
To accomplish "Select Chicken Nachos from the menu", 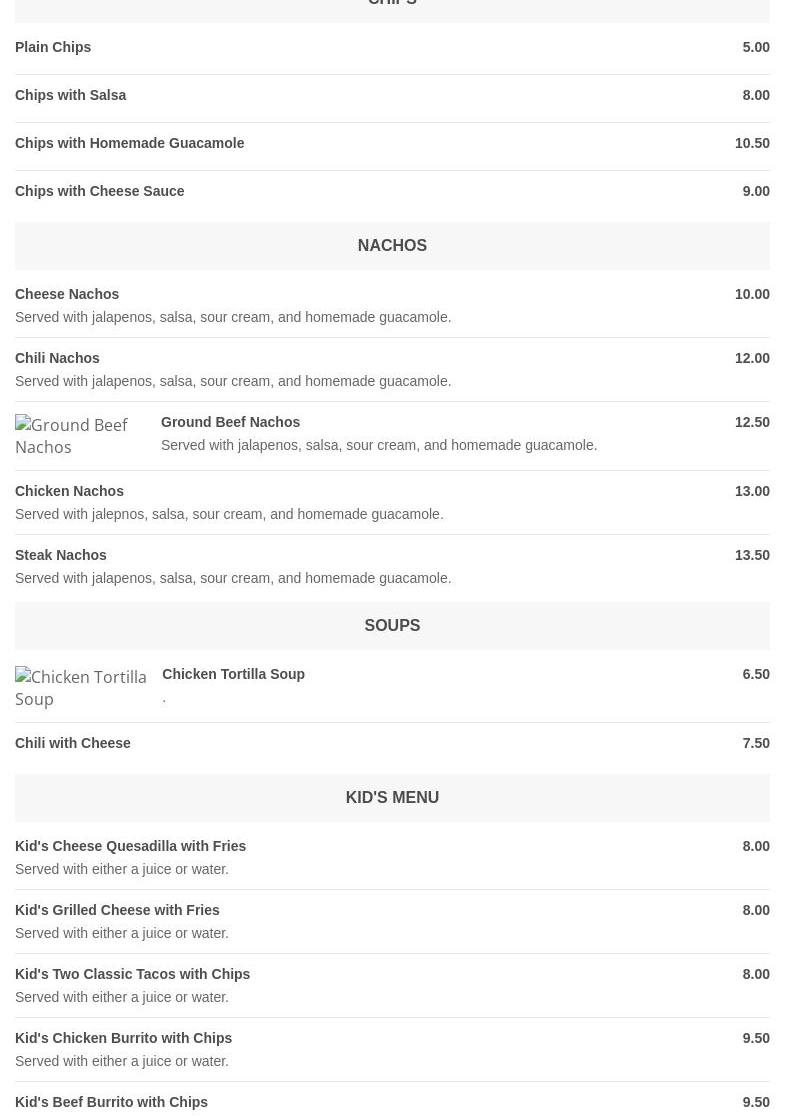I will pos(69,491).
